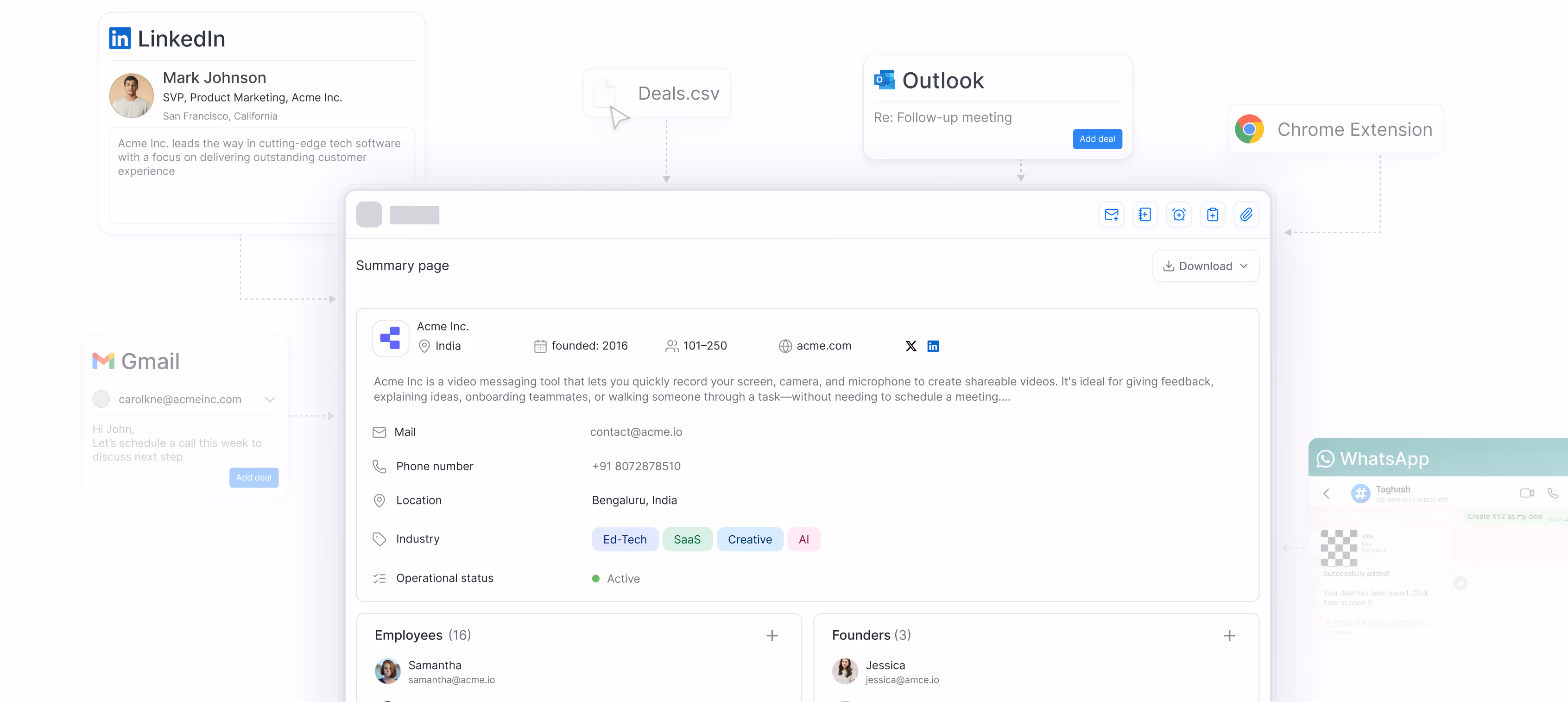Click the jessica@amce.io email

(902, 680)
